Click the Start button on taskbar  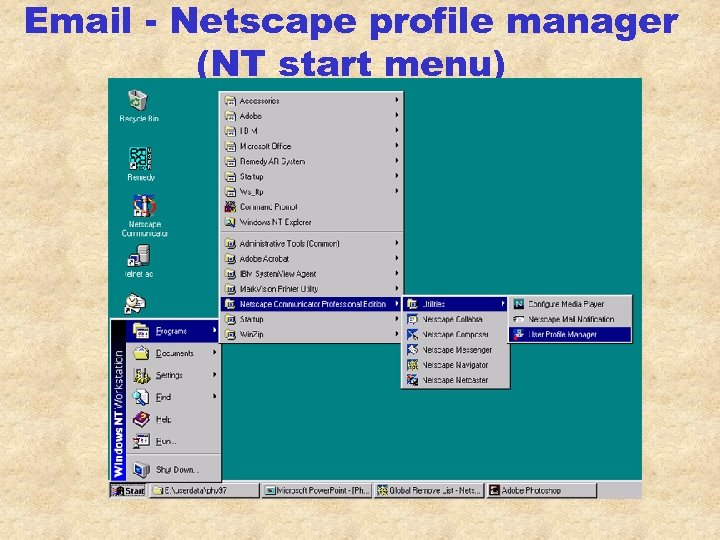coord(128,490)
